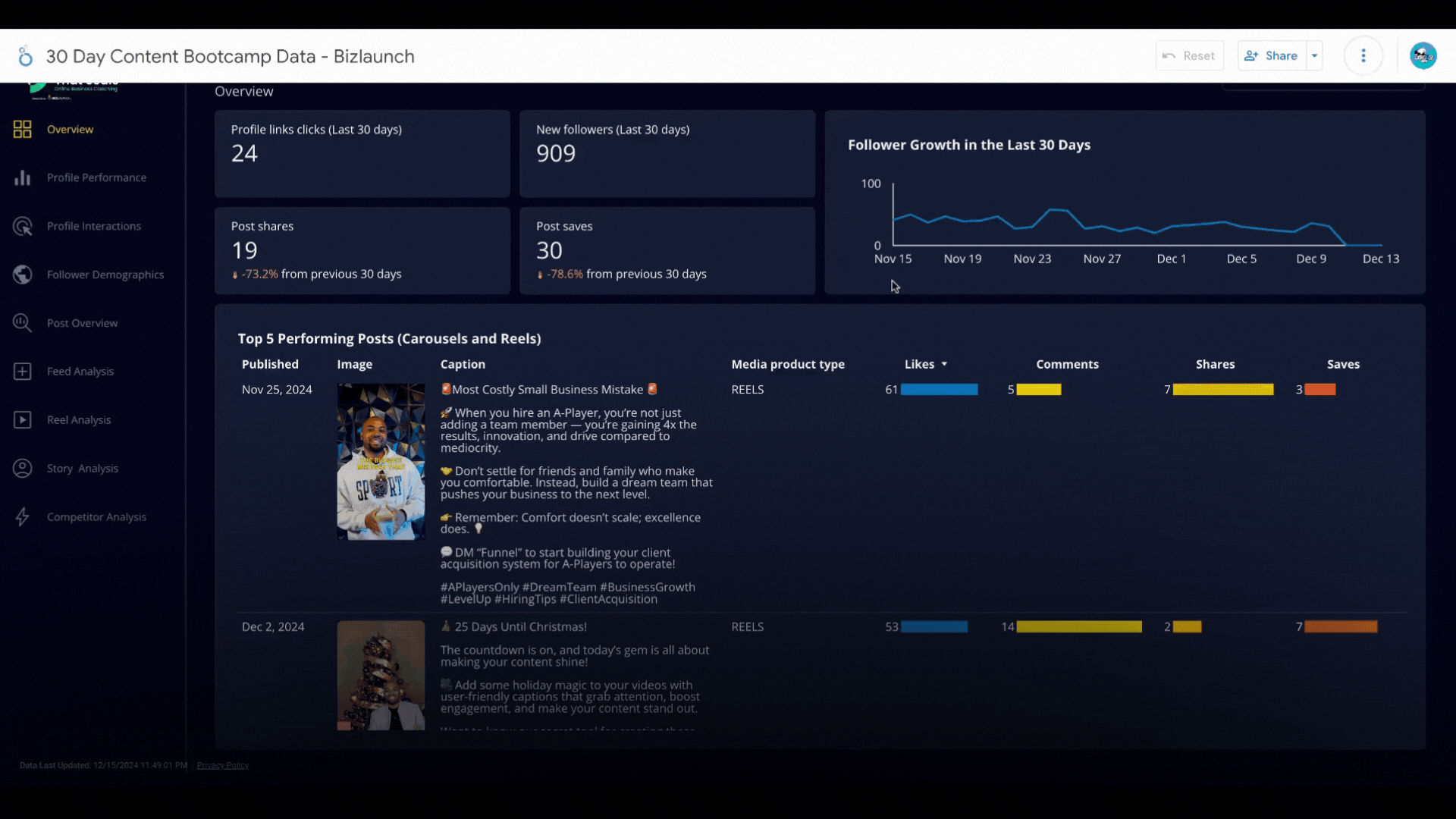This screenshot has height=819, width=1456.
Task: Expand the Share dropdown arrow
Action: click(x=1314, y=56)
